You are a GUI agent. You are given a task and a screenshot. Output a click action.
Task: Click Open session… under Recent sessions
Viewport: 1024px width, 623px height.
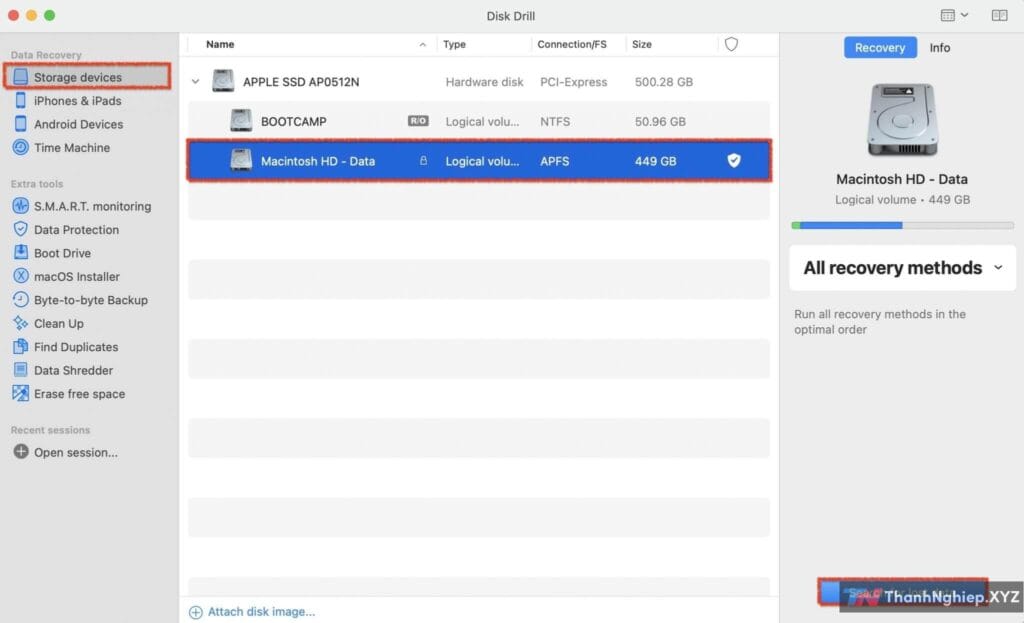point(75,453)
